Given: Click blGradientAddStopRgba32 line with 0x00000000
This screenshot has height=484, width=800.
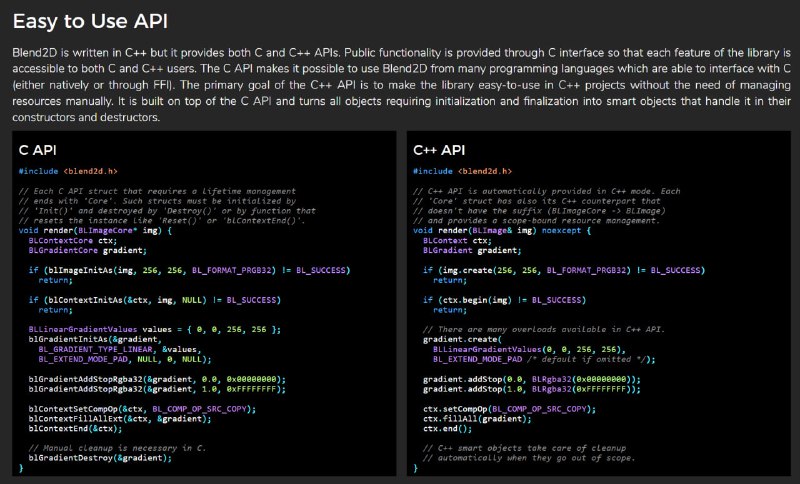Looking at the screenshot, I should click(157, 379).
